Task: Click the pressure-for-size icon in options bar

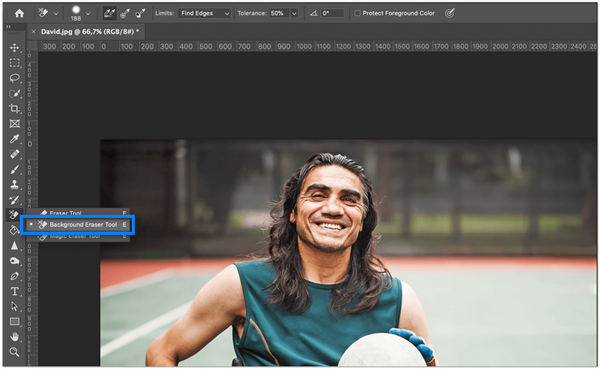Action: click(450, 13)
